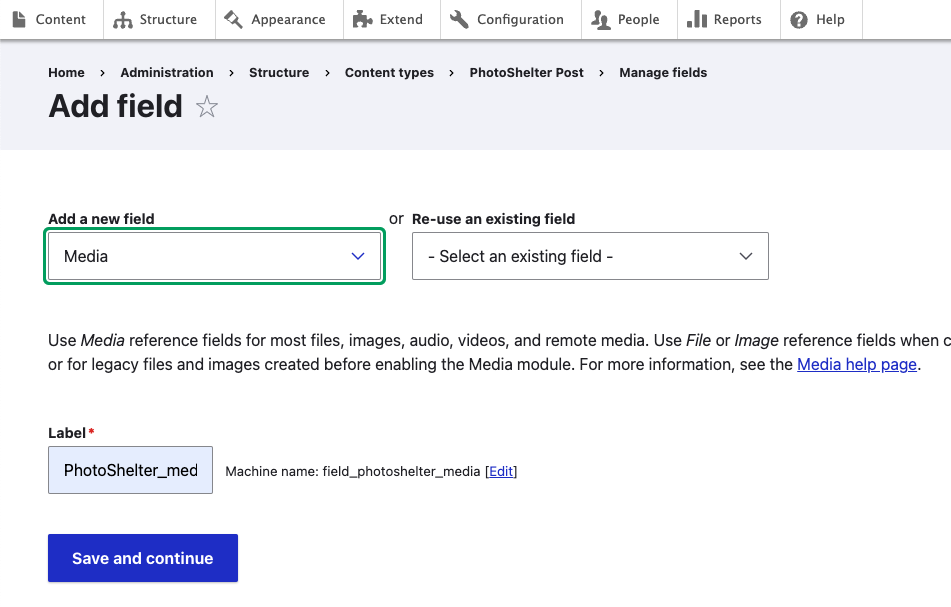
Task: Click the Content page icon in toolbar
Action: (x=19, y=19)
